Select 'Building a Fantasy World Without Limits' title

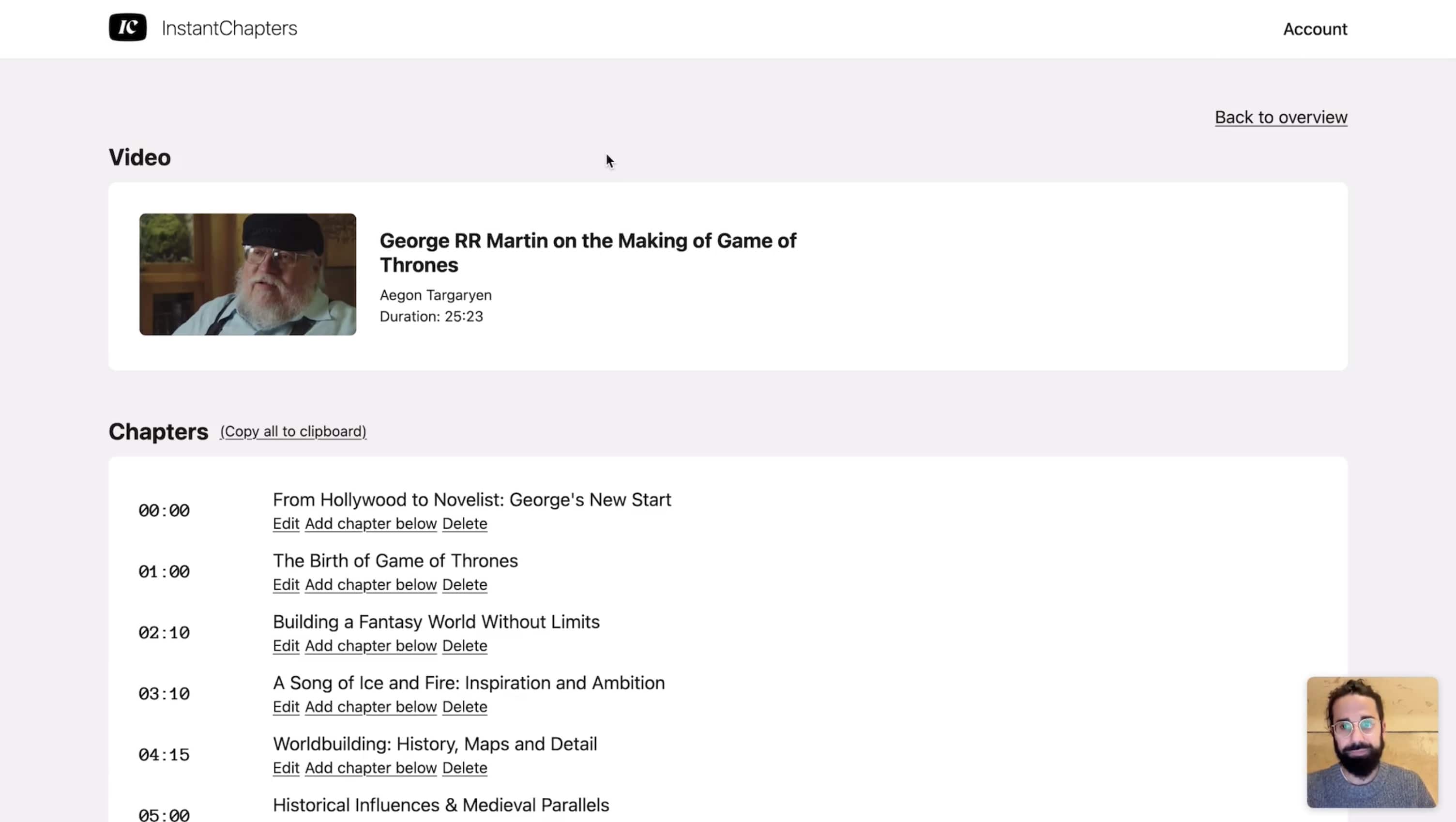pyautogui.click(x=436, y=622)
